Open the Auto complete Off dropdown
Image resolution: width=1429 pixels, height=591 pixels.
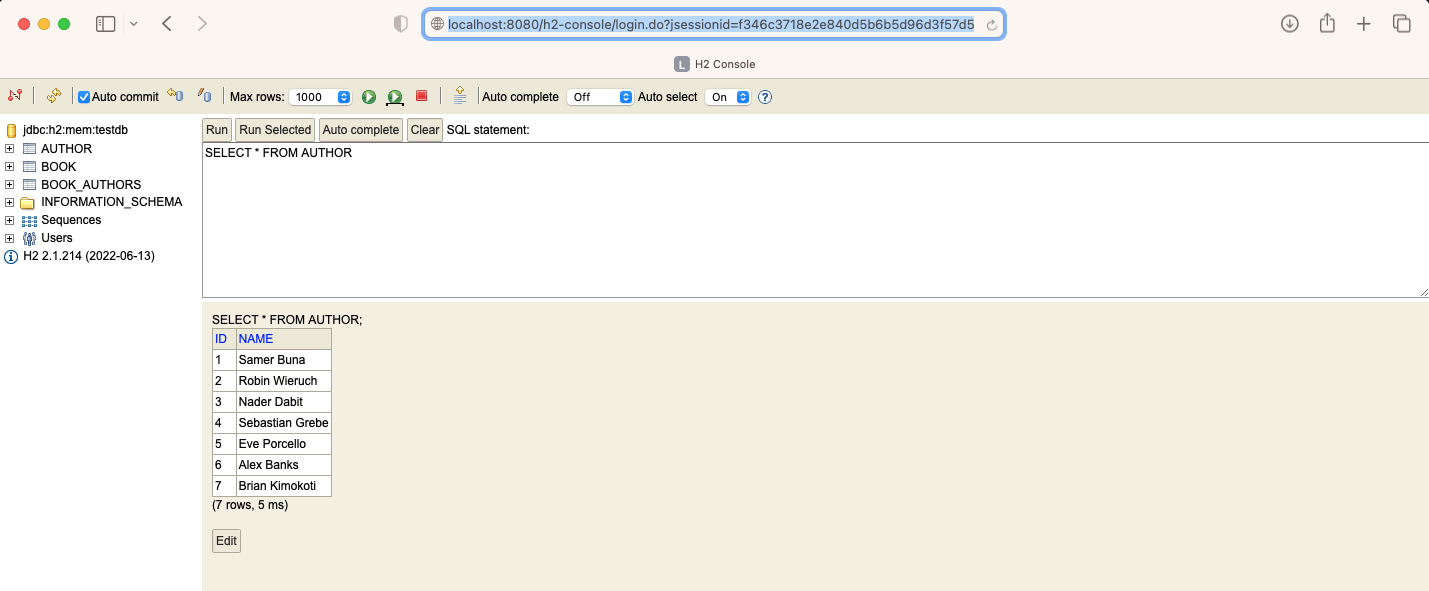coord(600,97)
